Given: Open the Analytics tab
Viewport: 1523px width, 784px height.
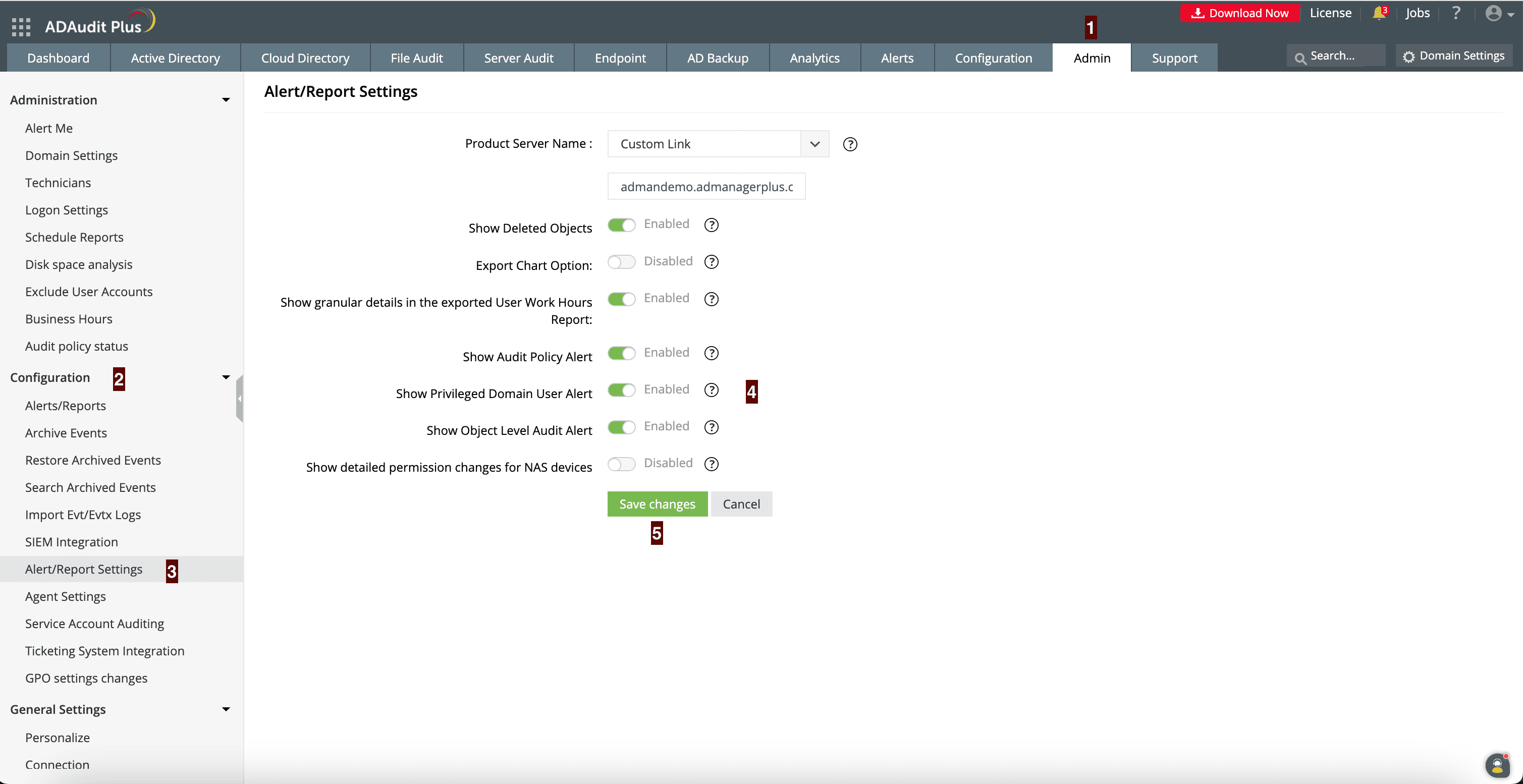Looking at the screenshot, I should [814, 58].
